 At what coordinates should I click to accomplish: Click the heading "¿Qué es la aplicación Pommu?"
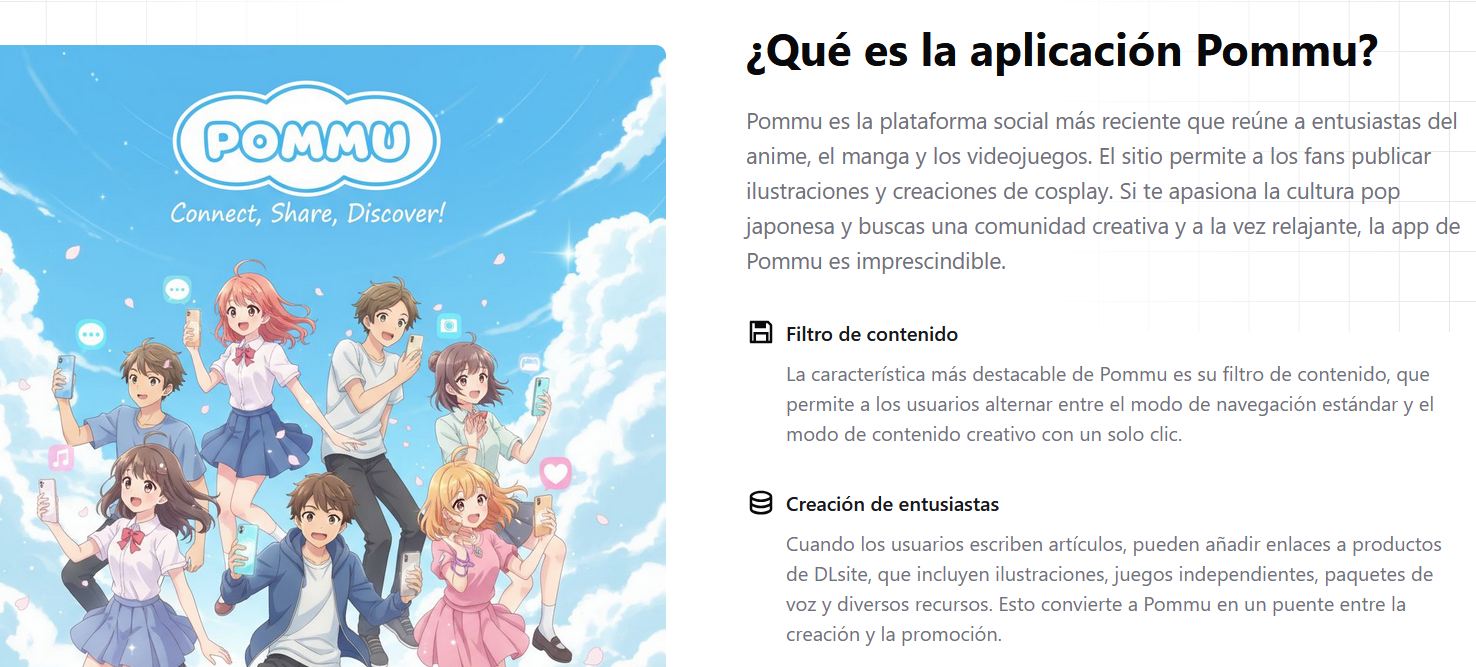[x=1061, y=51]
